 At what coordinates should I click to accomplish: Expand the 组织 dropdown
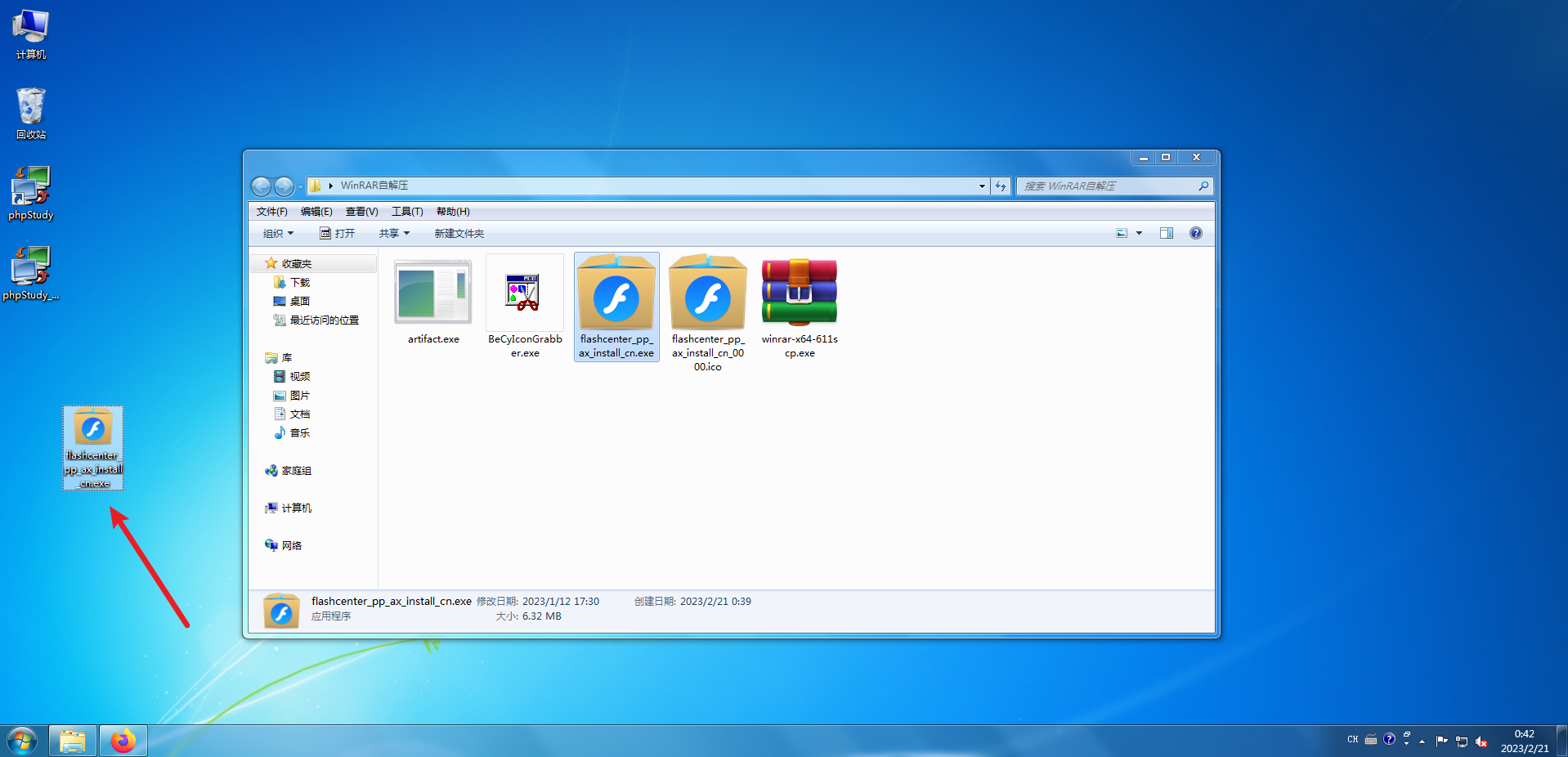click(x=278, y=234)
